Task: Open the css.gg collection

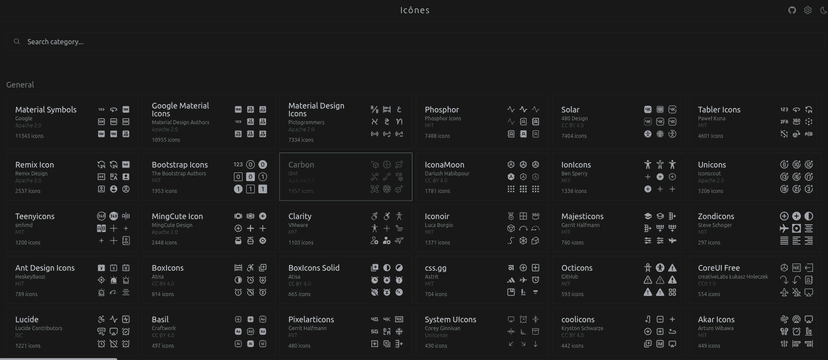Action: pos(482,280)
